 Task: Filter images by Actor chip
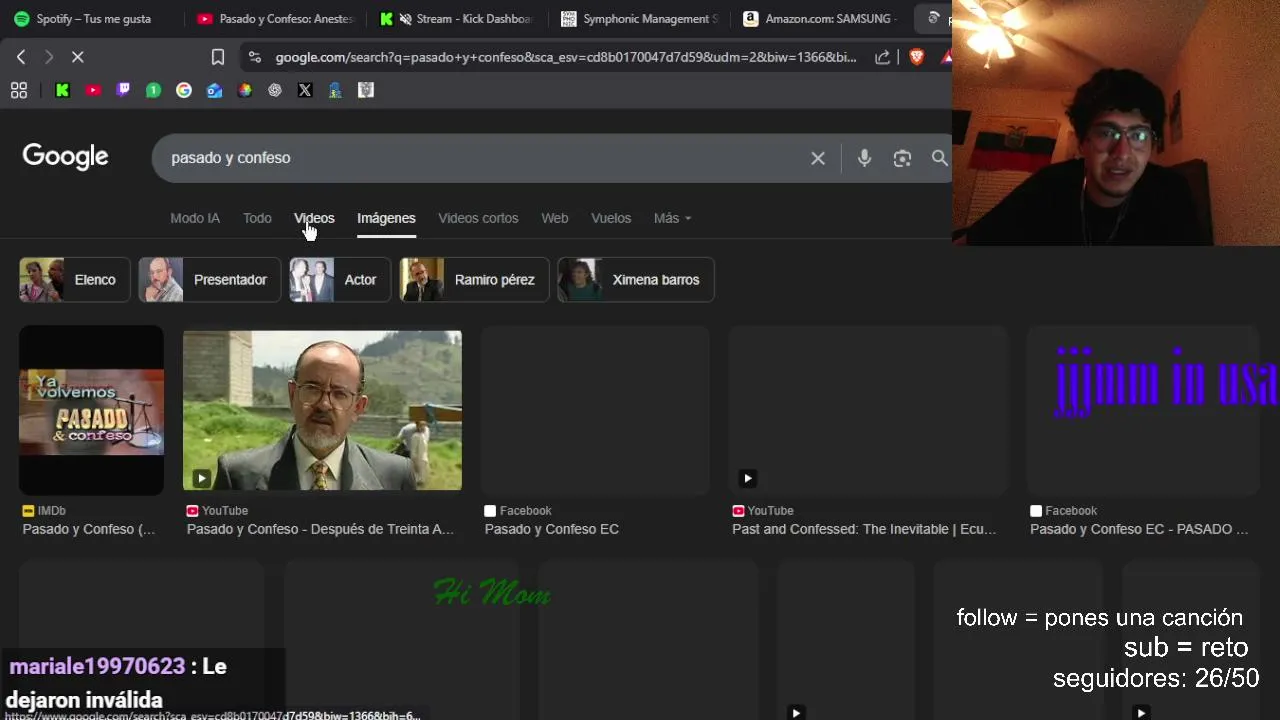(340, 280)
